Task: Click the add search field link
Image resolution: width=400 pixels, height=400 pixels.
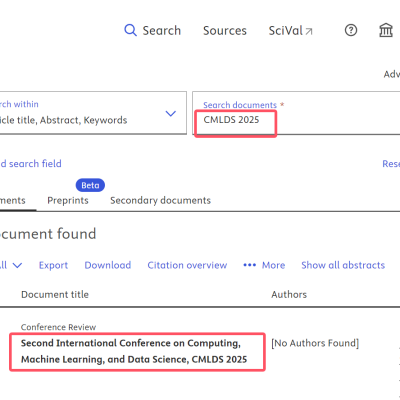Action: coord(31,164)
